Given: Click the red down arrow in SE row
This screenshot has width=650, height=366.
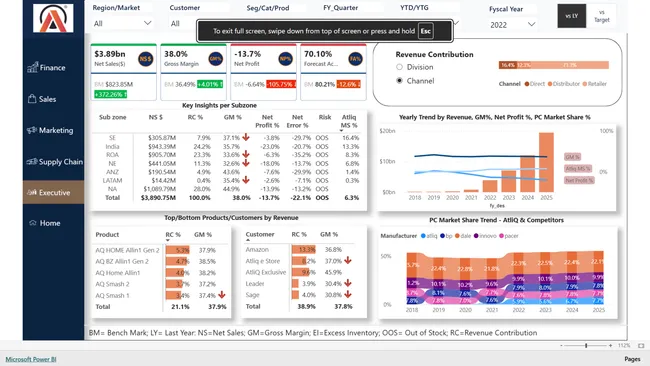Looking at the screenshot, I should click(x=246, y=137).
